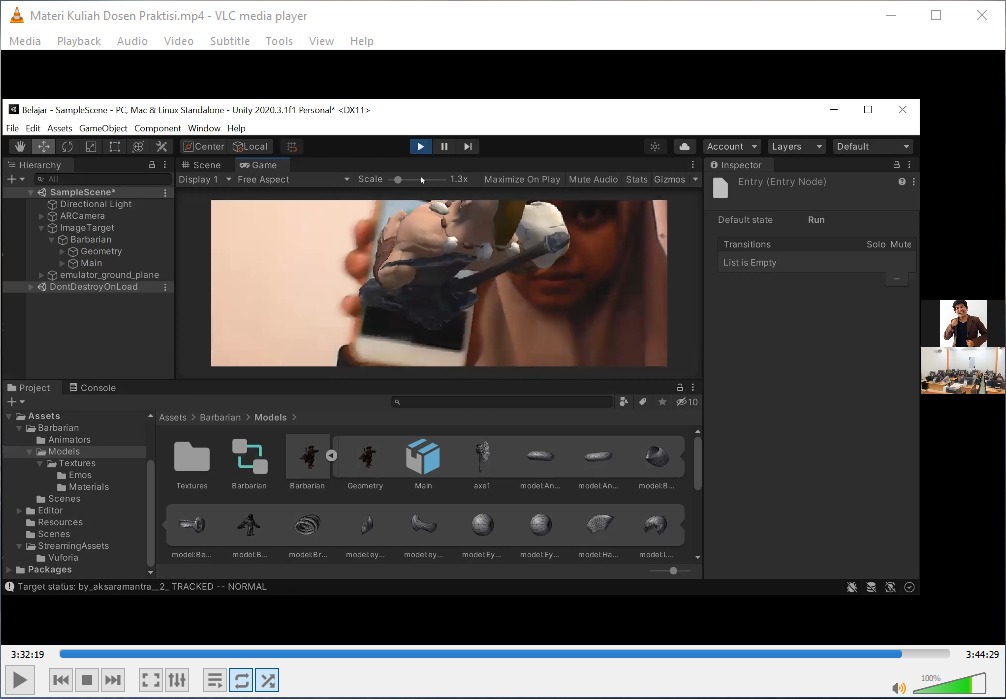Toggle VLC loop button

pos(241,680)
